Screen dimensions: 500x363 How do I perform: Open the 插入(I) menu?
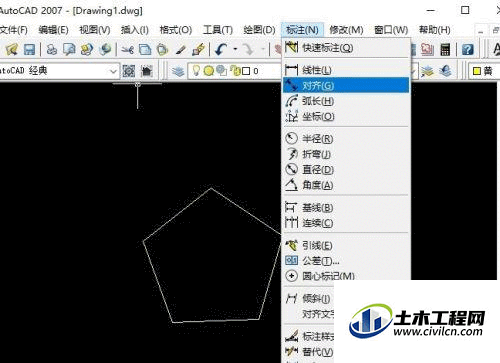pos(135,30)
